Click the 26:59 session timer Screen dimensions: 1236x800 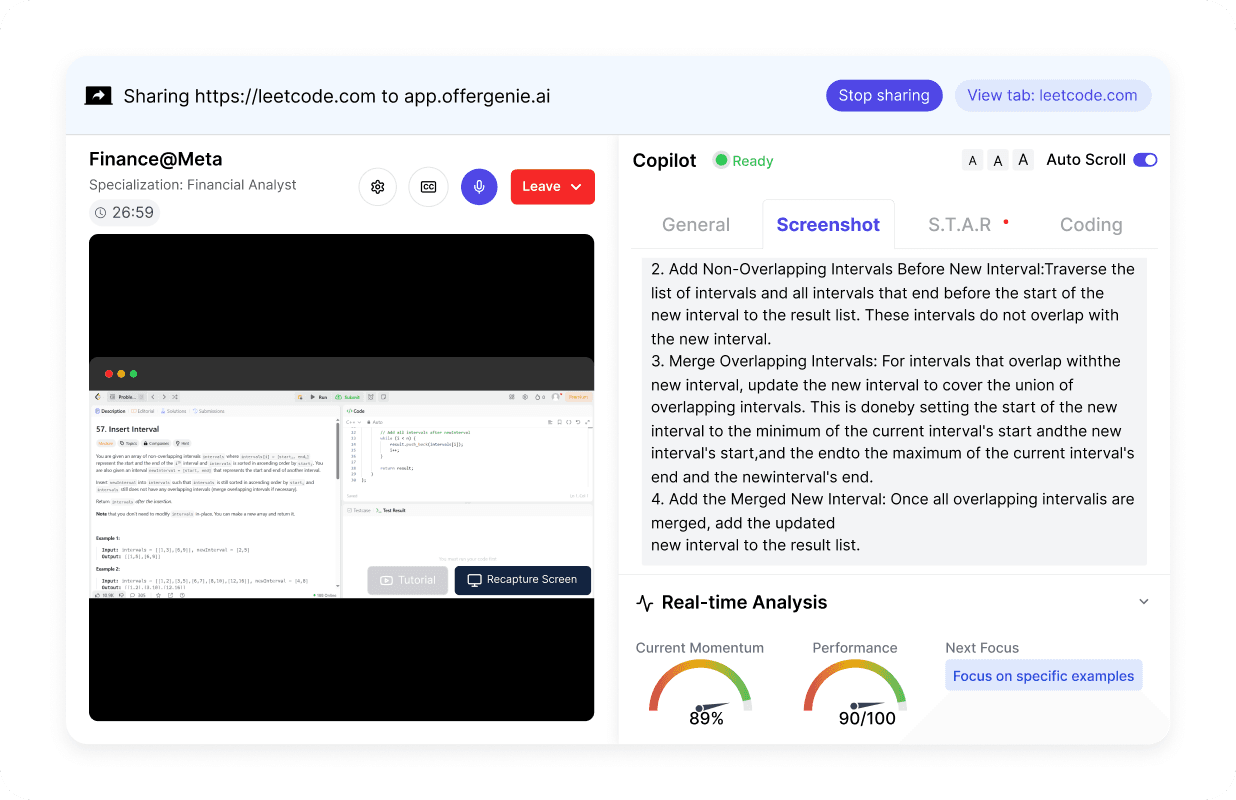(x=125, y=212)
